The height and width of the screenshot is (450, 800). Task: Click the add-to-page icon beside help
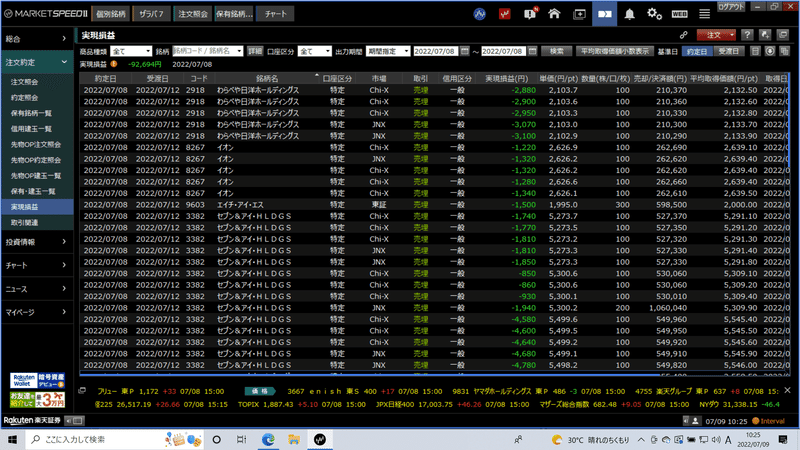tap(765, 35)
